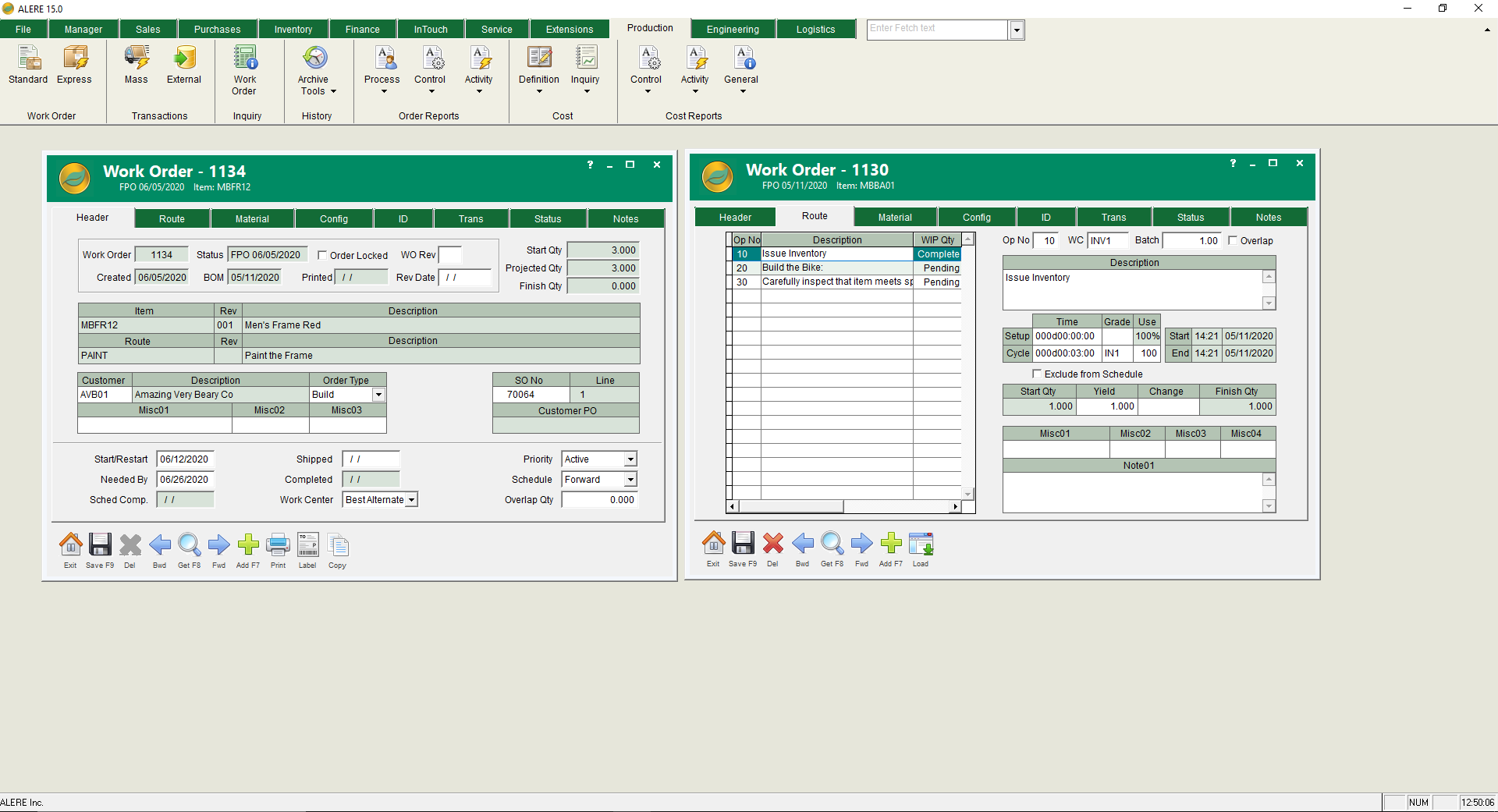Open the Schedule dropdown showing Forward
This screenshot has width=1498, height=812.
point(630,480)
